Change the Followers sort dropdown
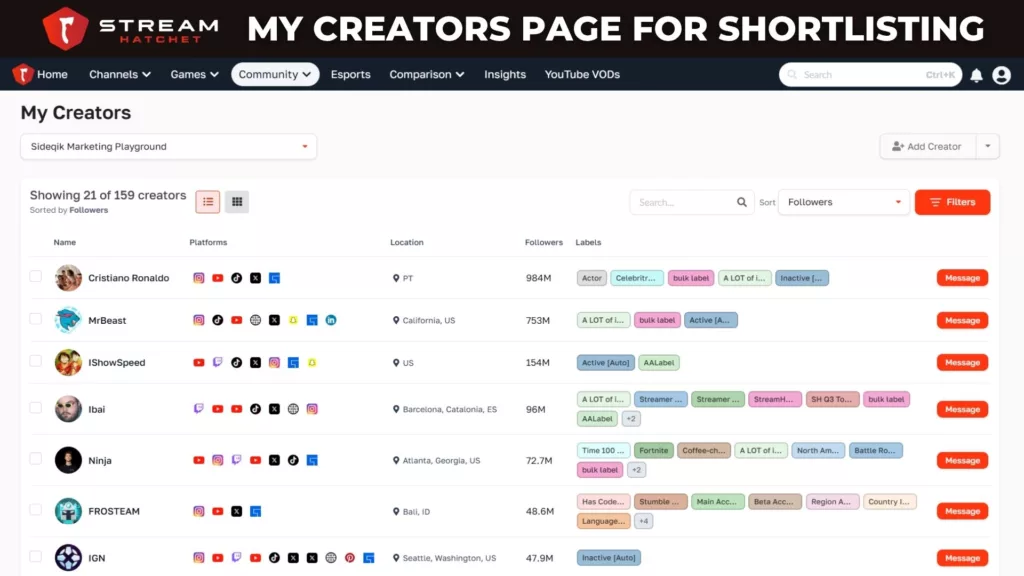1024x576 pixels. [x=843, y=202]
